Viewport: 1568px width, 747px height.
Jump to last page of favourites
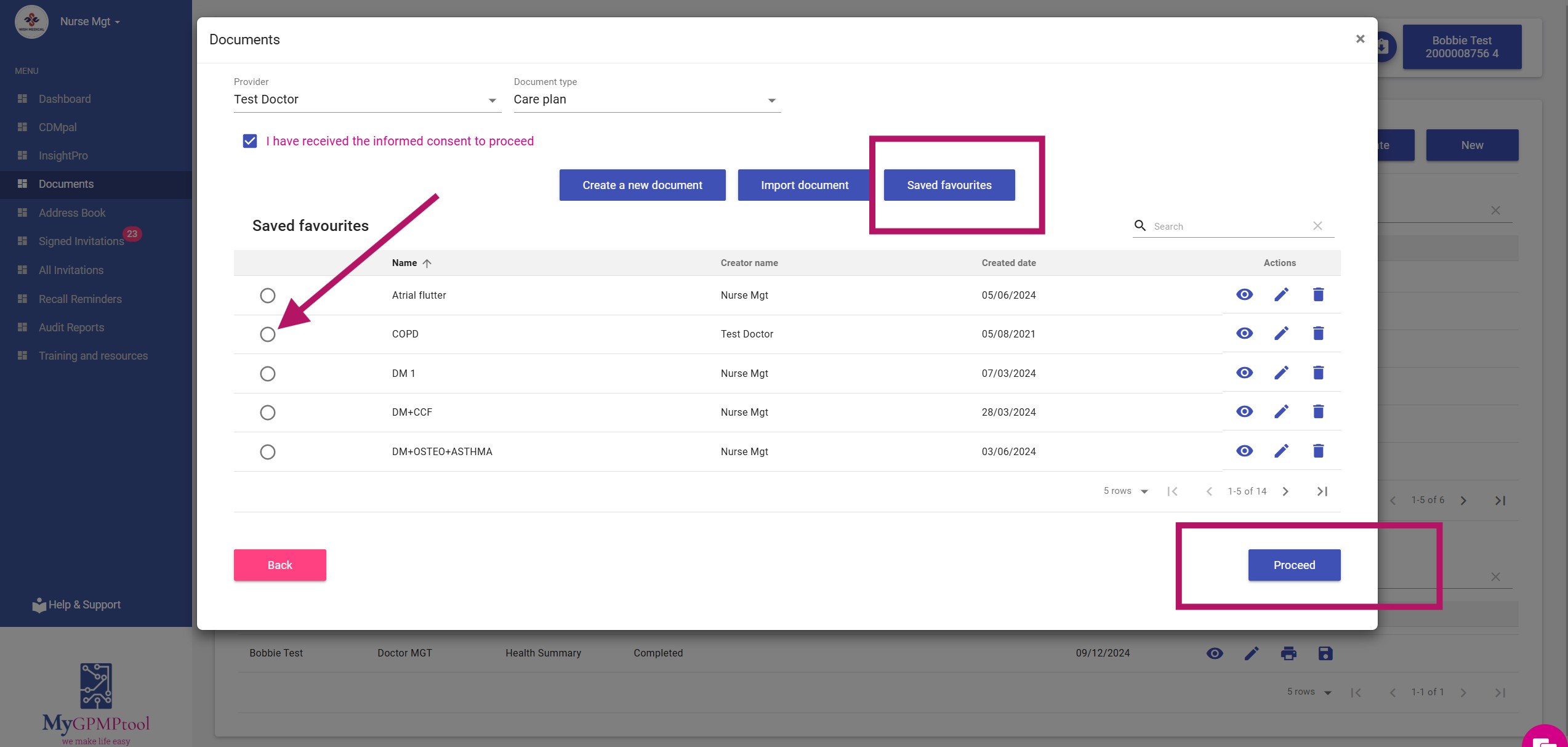1322,491
